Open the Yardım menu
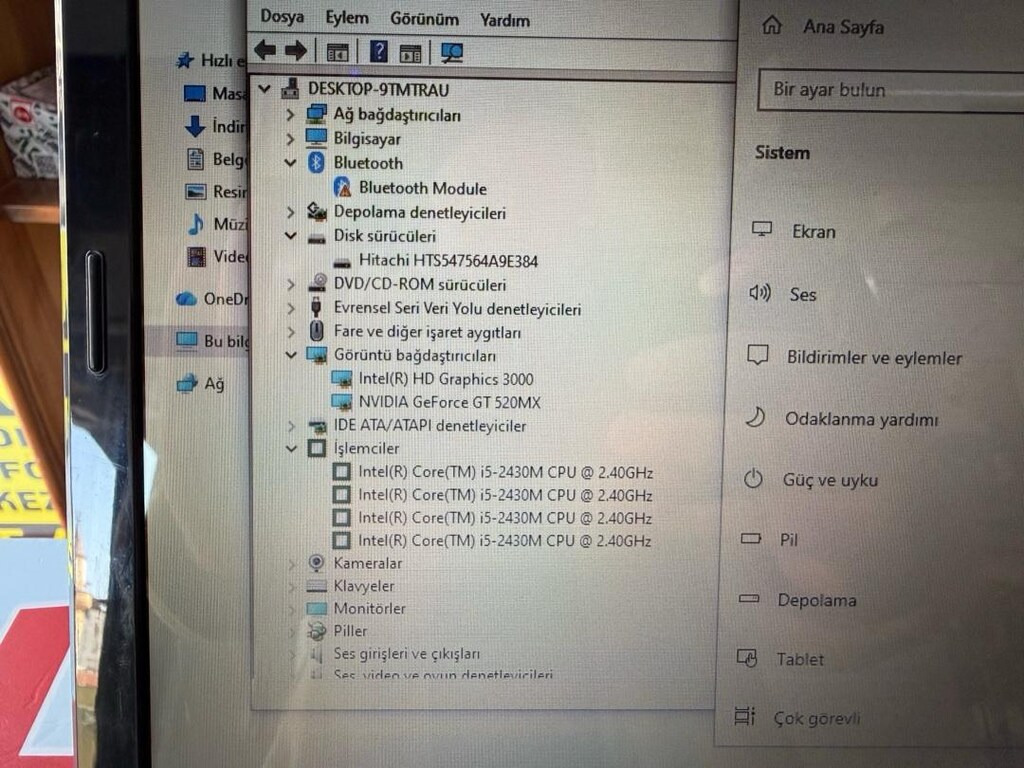 505,21
